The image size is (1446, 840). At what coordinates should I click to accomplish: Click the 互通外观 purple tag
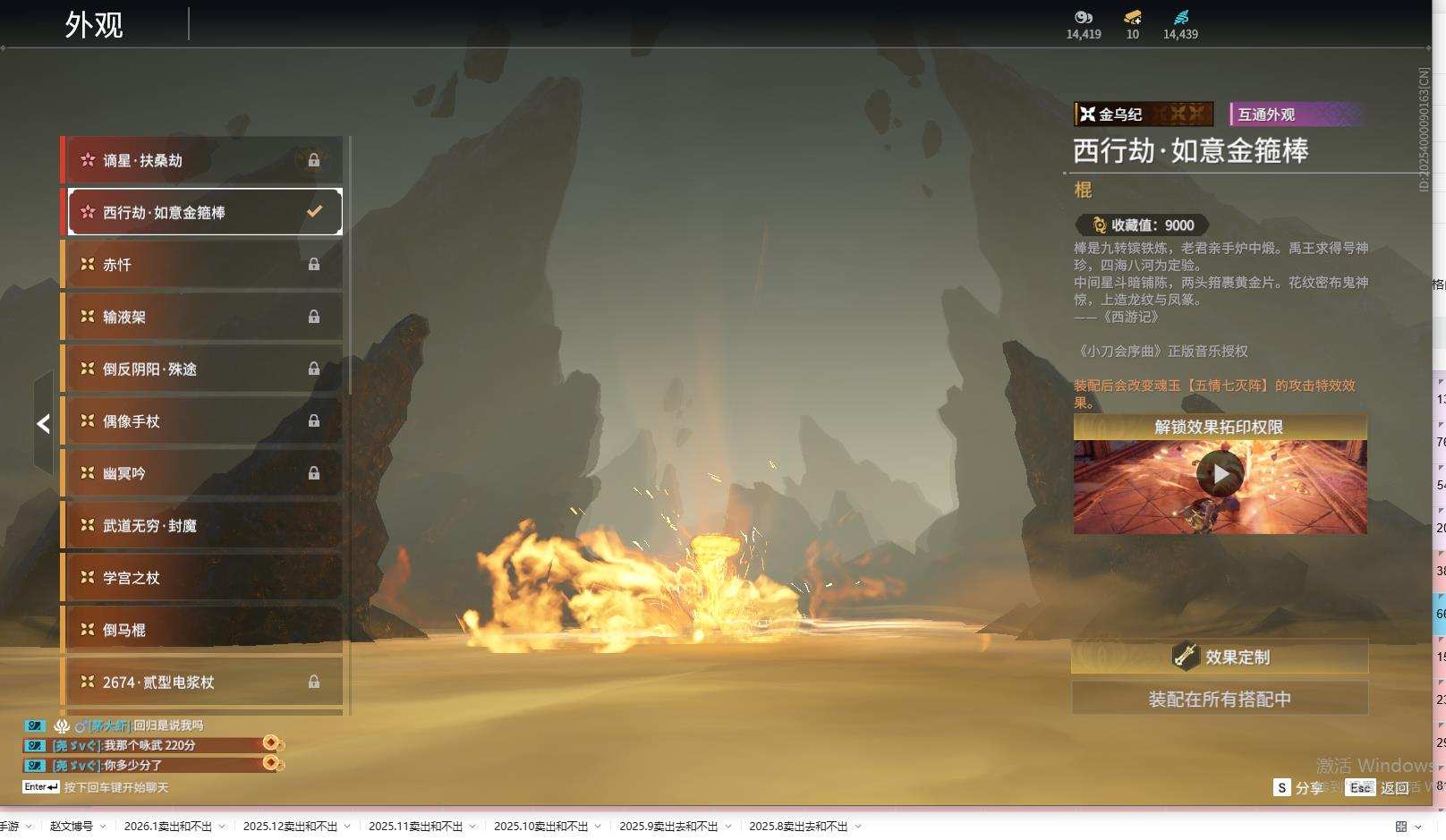[x=1297, y=114]
